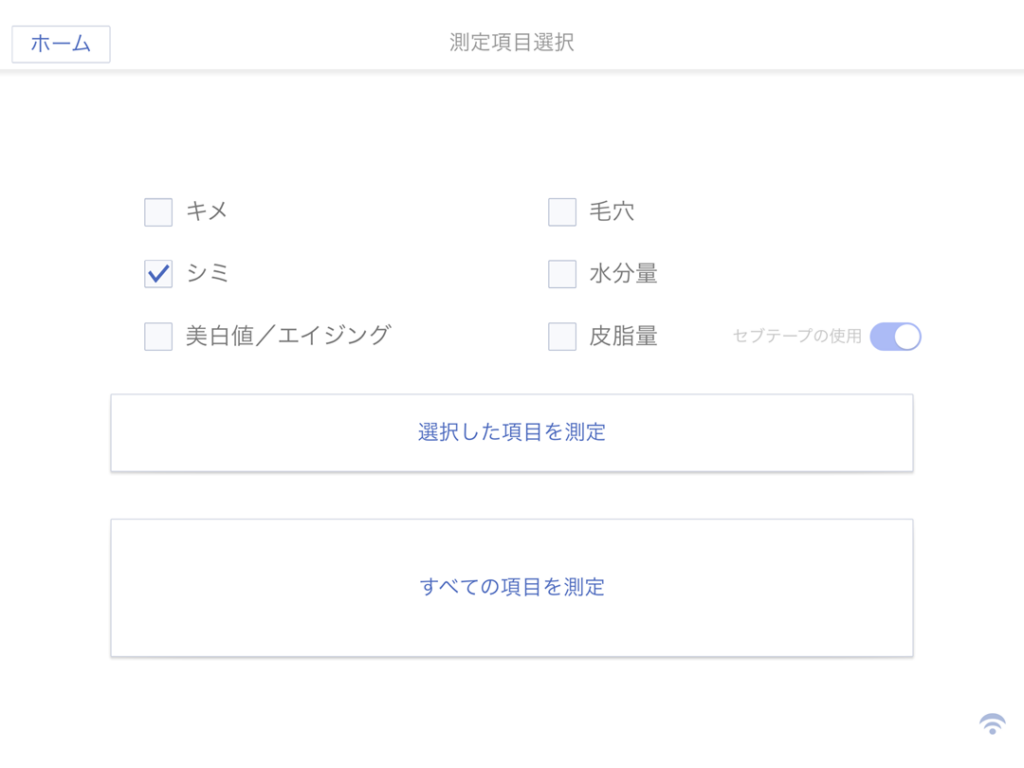Click the 水分量 label text
1024x768 pixels.
[623, 272]
